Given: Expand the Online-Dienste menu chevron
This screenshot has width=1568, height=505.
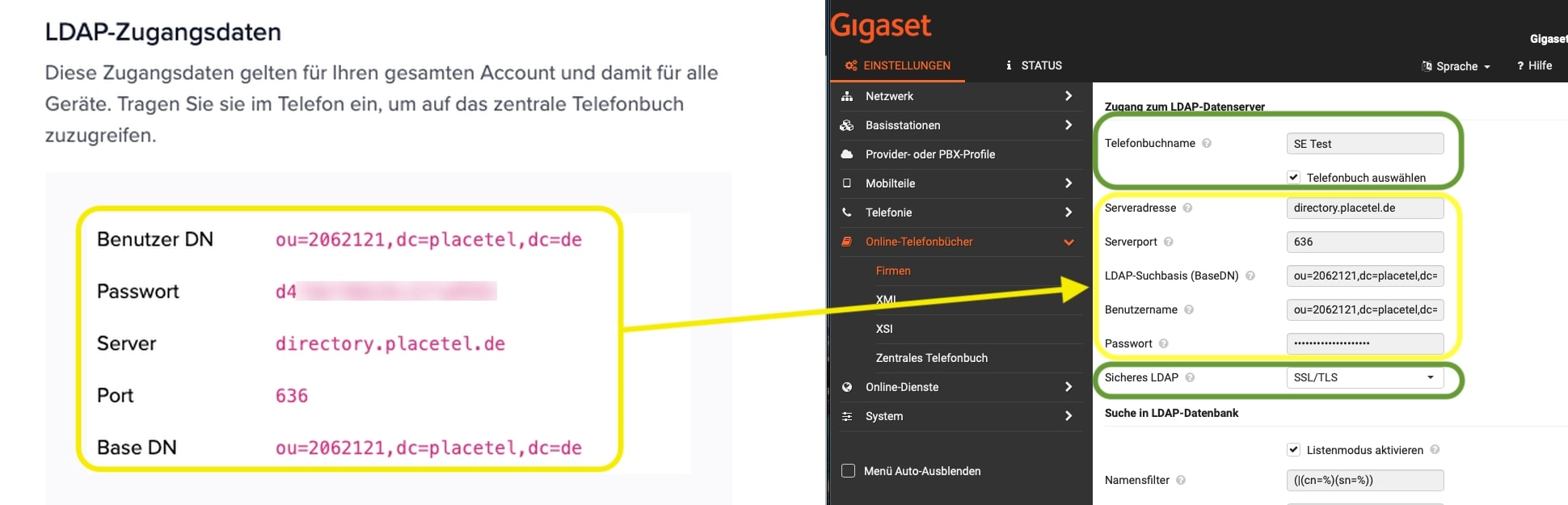Looking at the screenshot, I should point(1069,387).
